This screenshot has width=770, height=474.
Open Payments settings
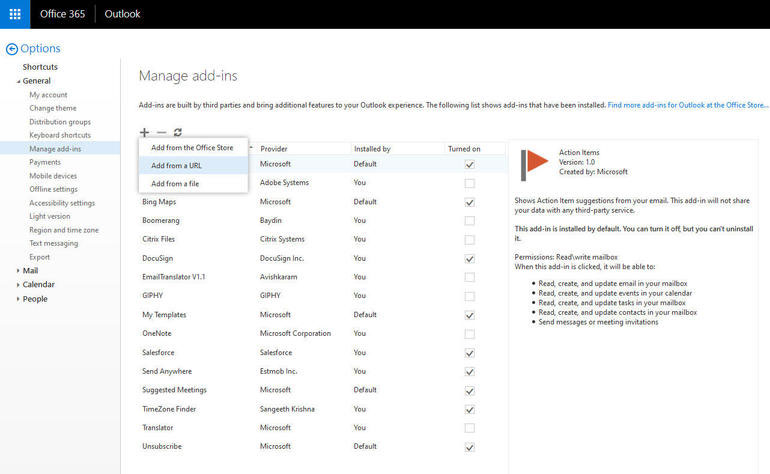(x=45, y=162)
